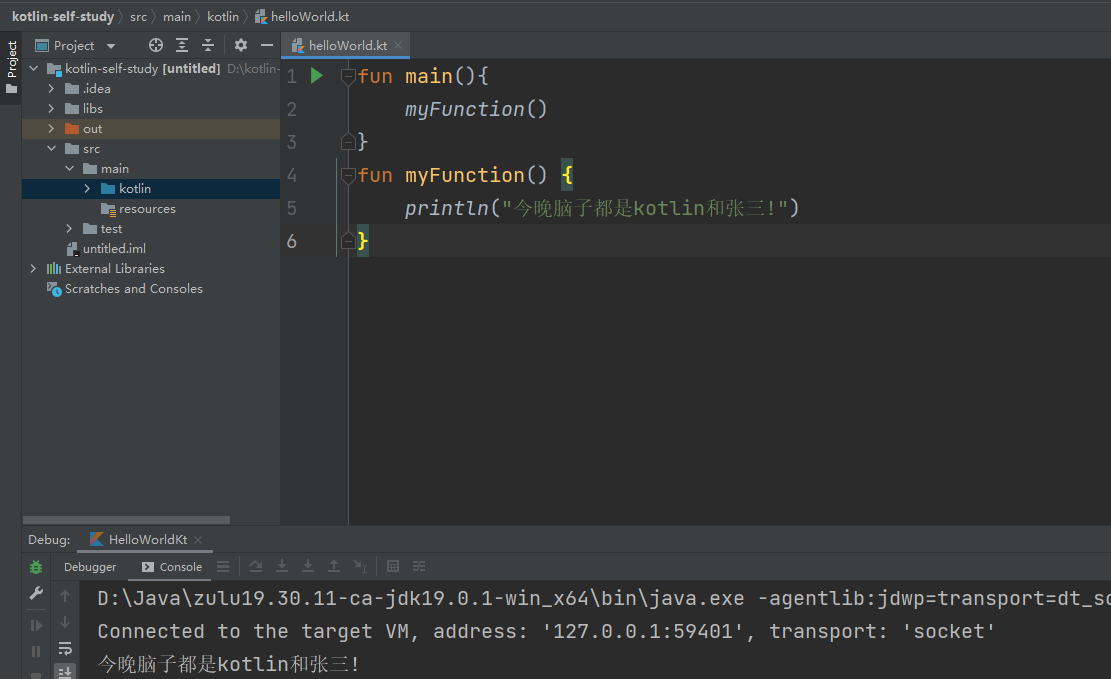Image resolution: width=1111 pixels, height=679 pixels.
Task: Hide the Project panel with minus icon
Action: [266, 45]
